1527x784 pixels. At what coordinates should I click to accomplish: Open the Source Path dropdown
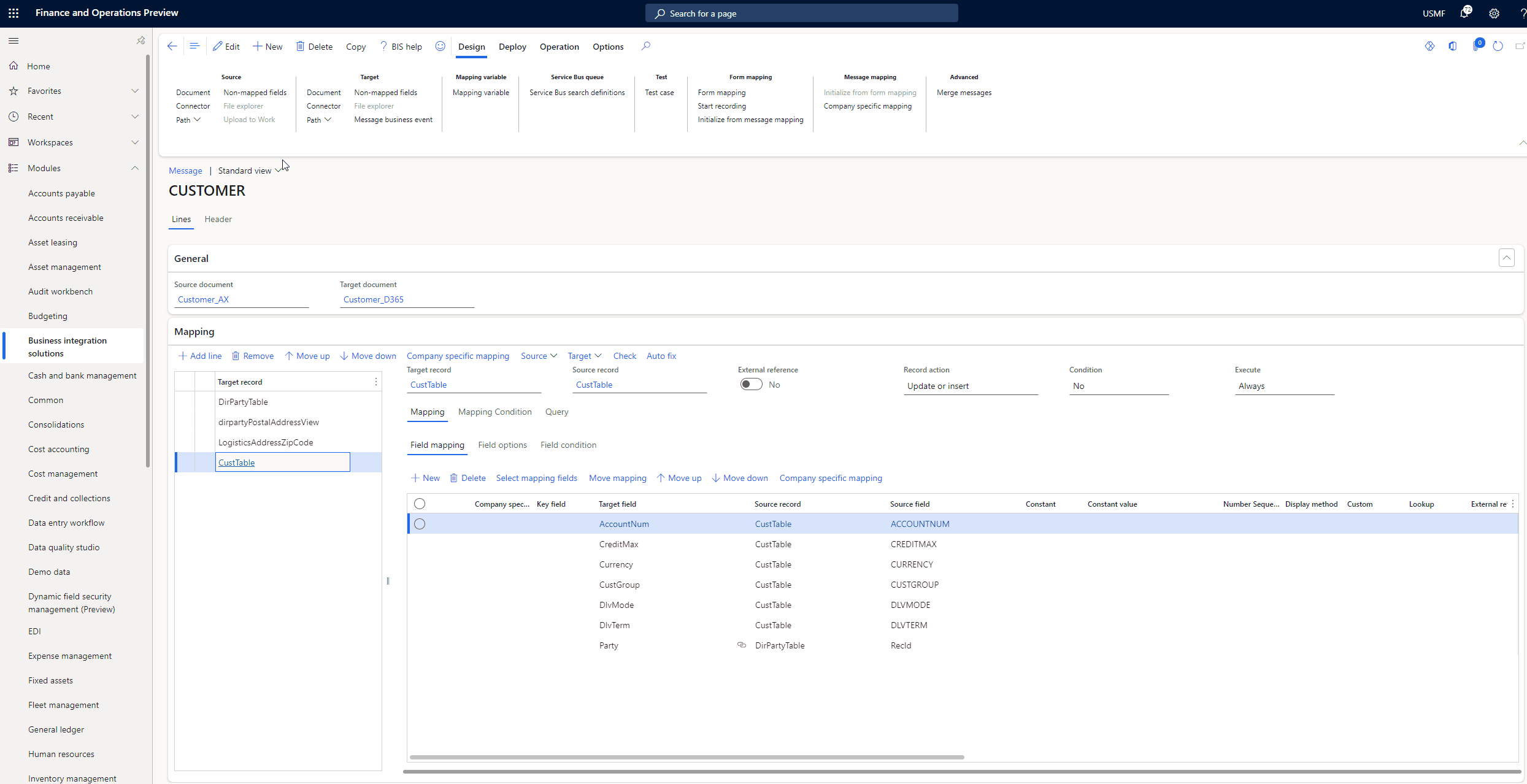coord(188,120)
